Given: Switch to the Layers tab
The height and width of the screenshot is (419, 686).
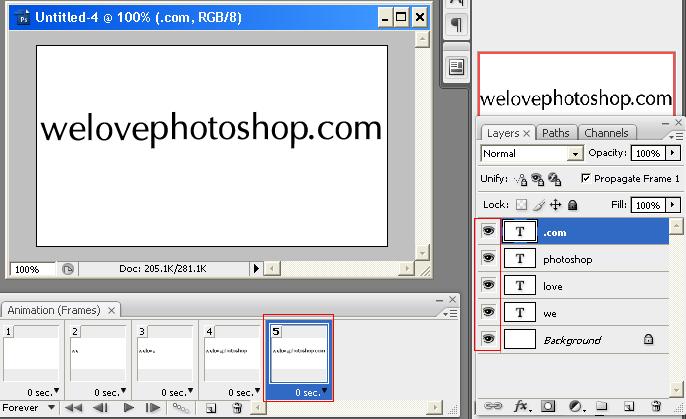Looking at the screenshot, I should 503,133.
